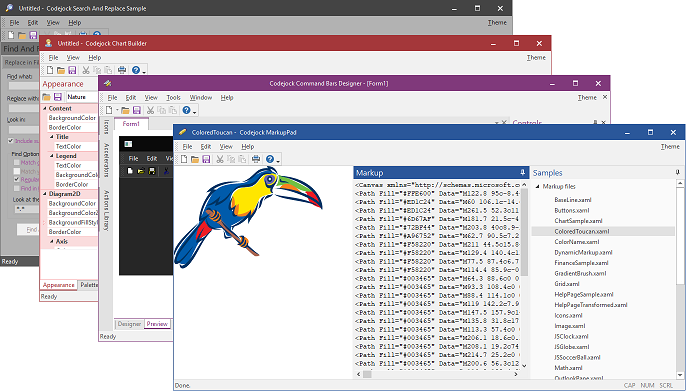
Task: Click the Find what input field
Action: click(x=24, y=86)
